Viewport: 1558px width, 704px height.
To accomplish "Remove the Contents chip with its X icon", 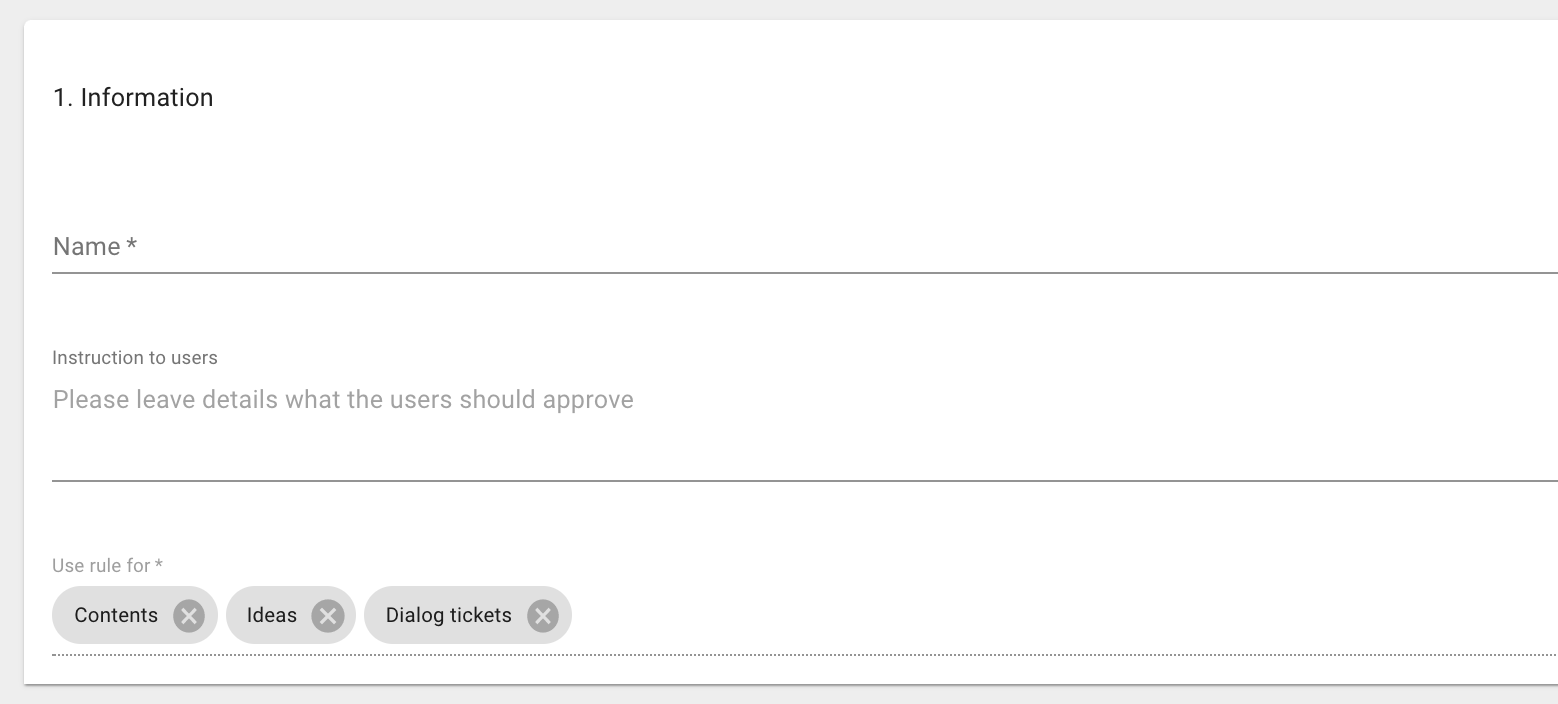I will pyautogui.click(x=188, y=616).
